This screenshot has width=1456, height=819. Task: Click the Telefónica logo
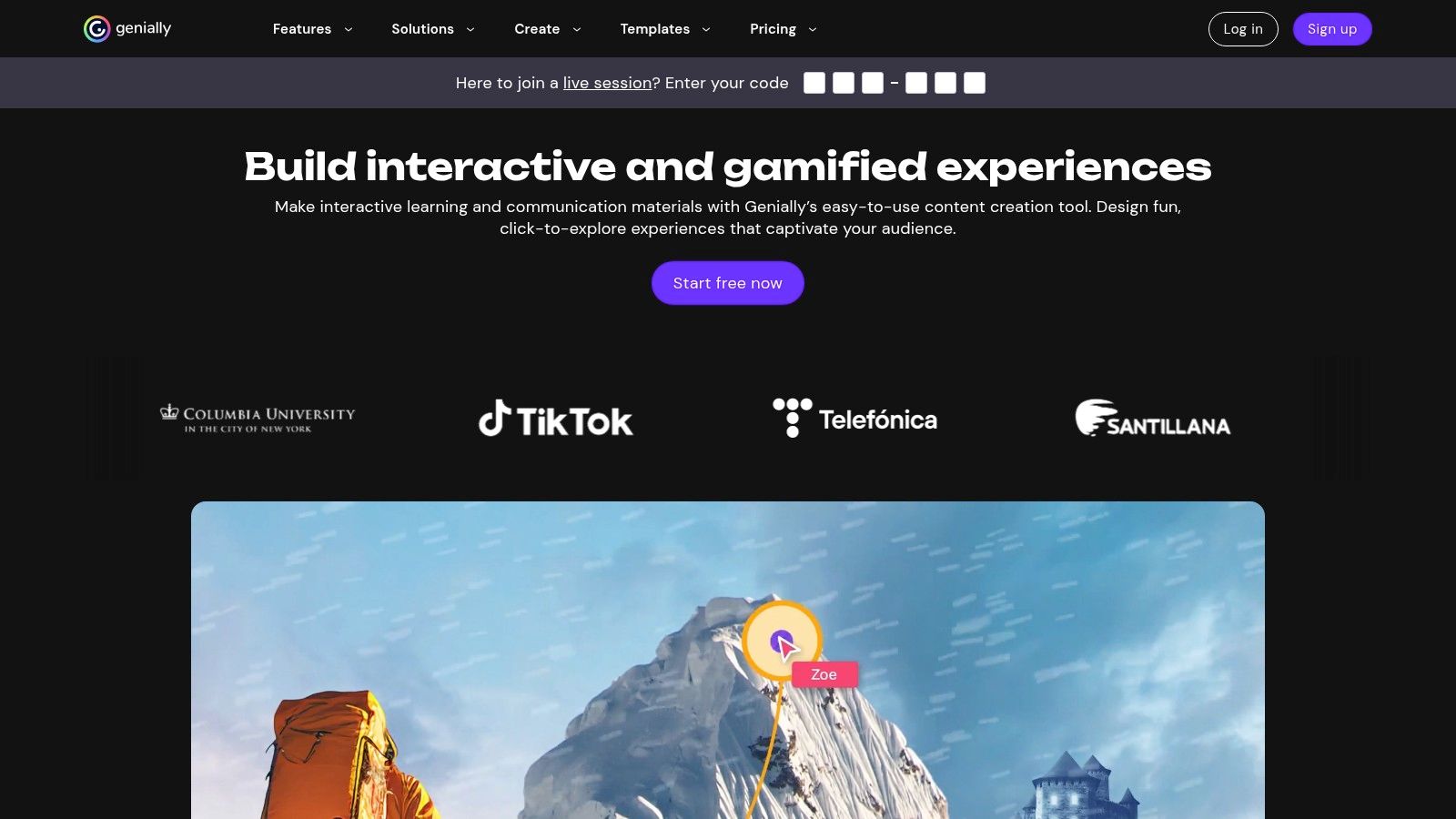[854, 419]
